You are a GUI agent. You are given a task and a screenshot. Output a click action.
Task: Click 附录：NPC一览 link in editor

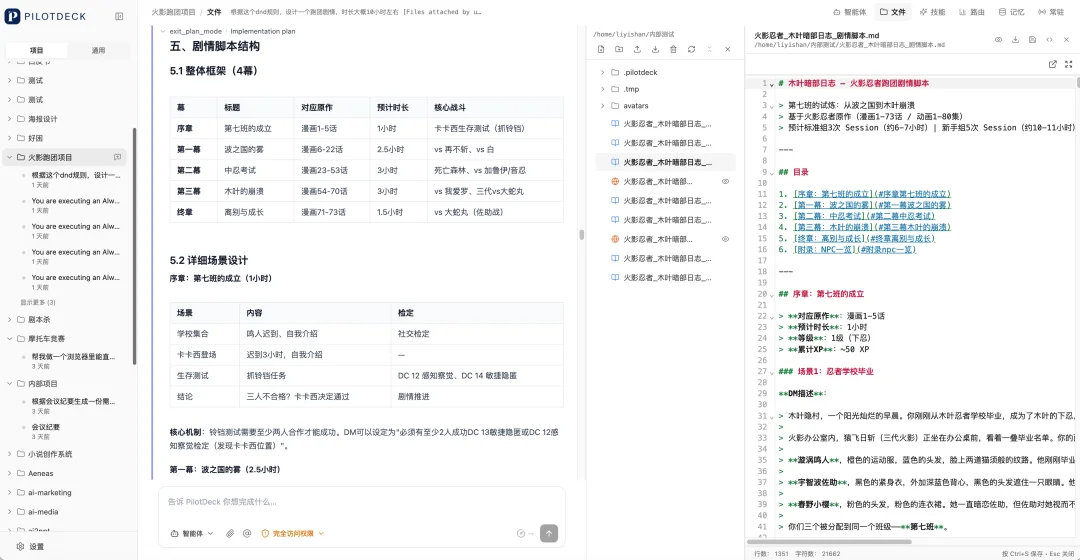pyautogui.click(x=855, y=249)
